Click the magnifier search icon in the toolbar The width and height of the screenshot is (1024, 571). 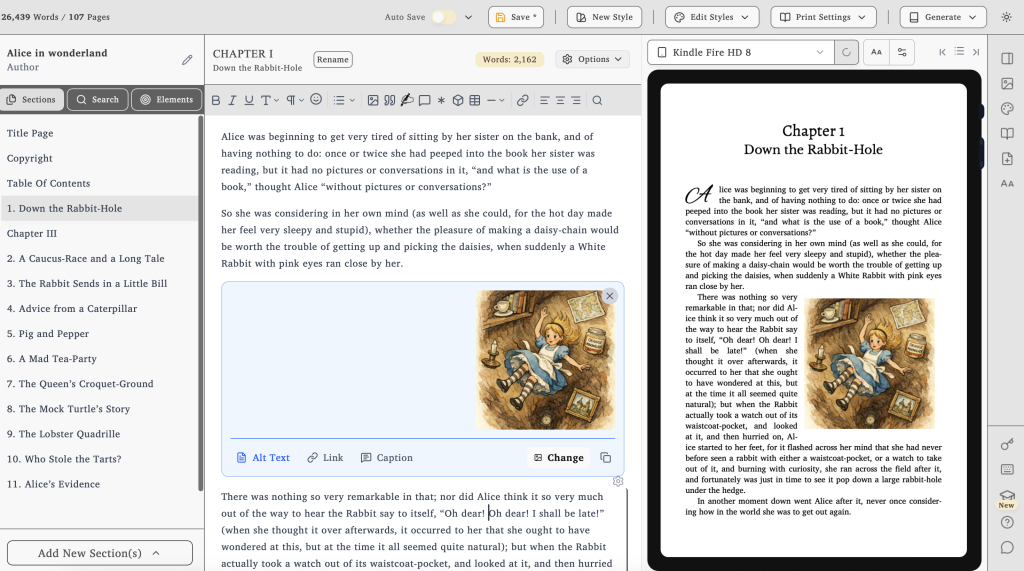coord(597,100)
